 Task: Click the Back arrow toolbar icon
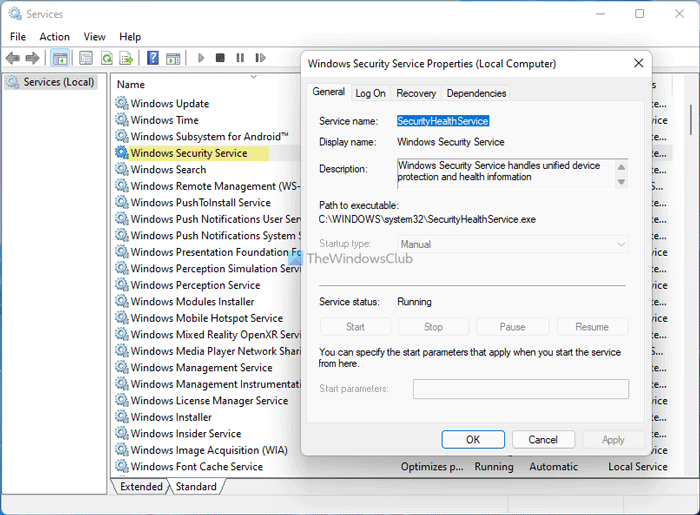(x=12, y=58)
